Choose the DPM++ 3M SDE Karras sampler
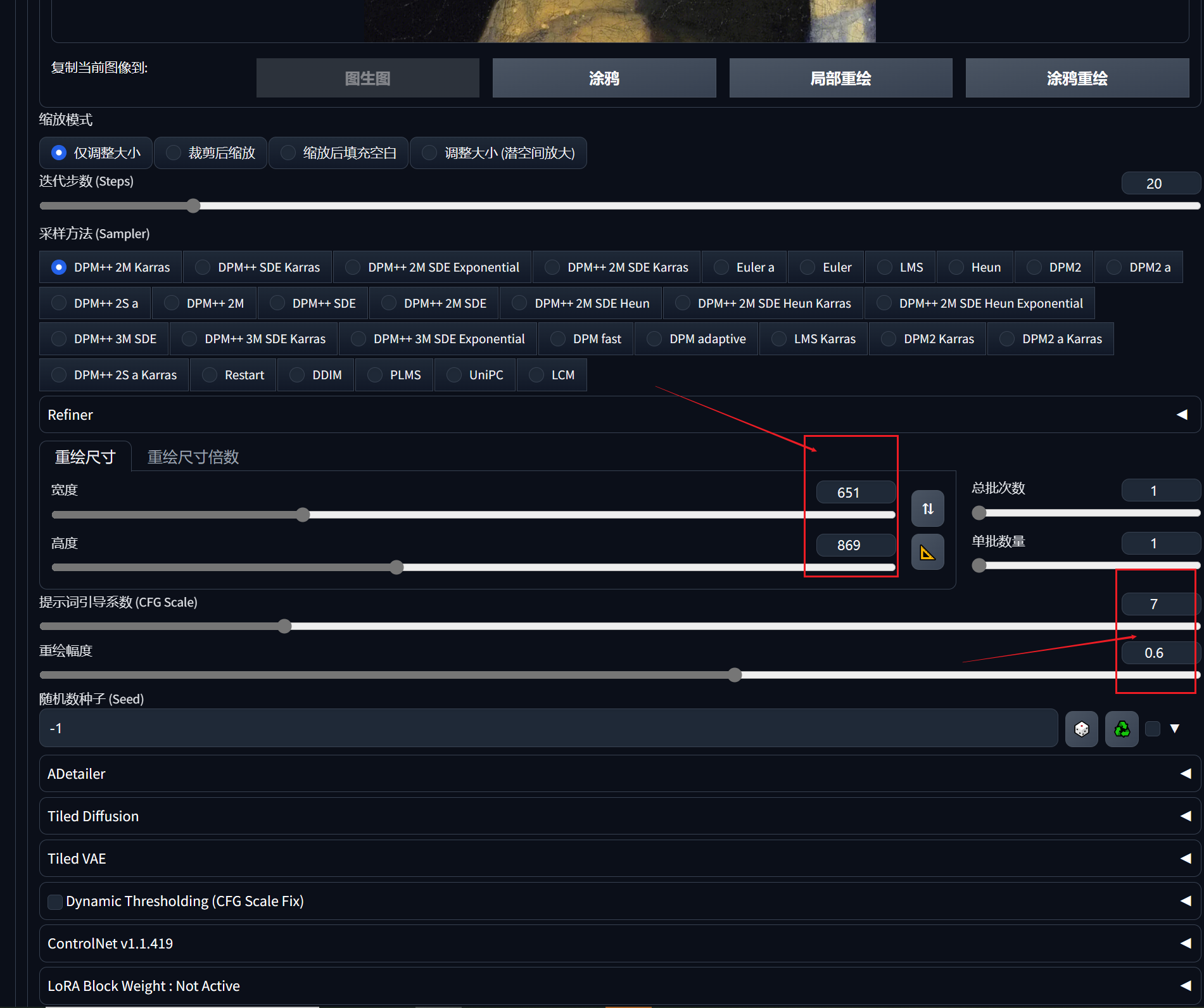This screenshot has width=1204, height=1008. [254, 339]
